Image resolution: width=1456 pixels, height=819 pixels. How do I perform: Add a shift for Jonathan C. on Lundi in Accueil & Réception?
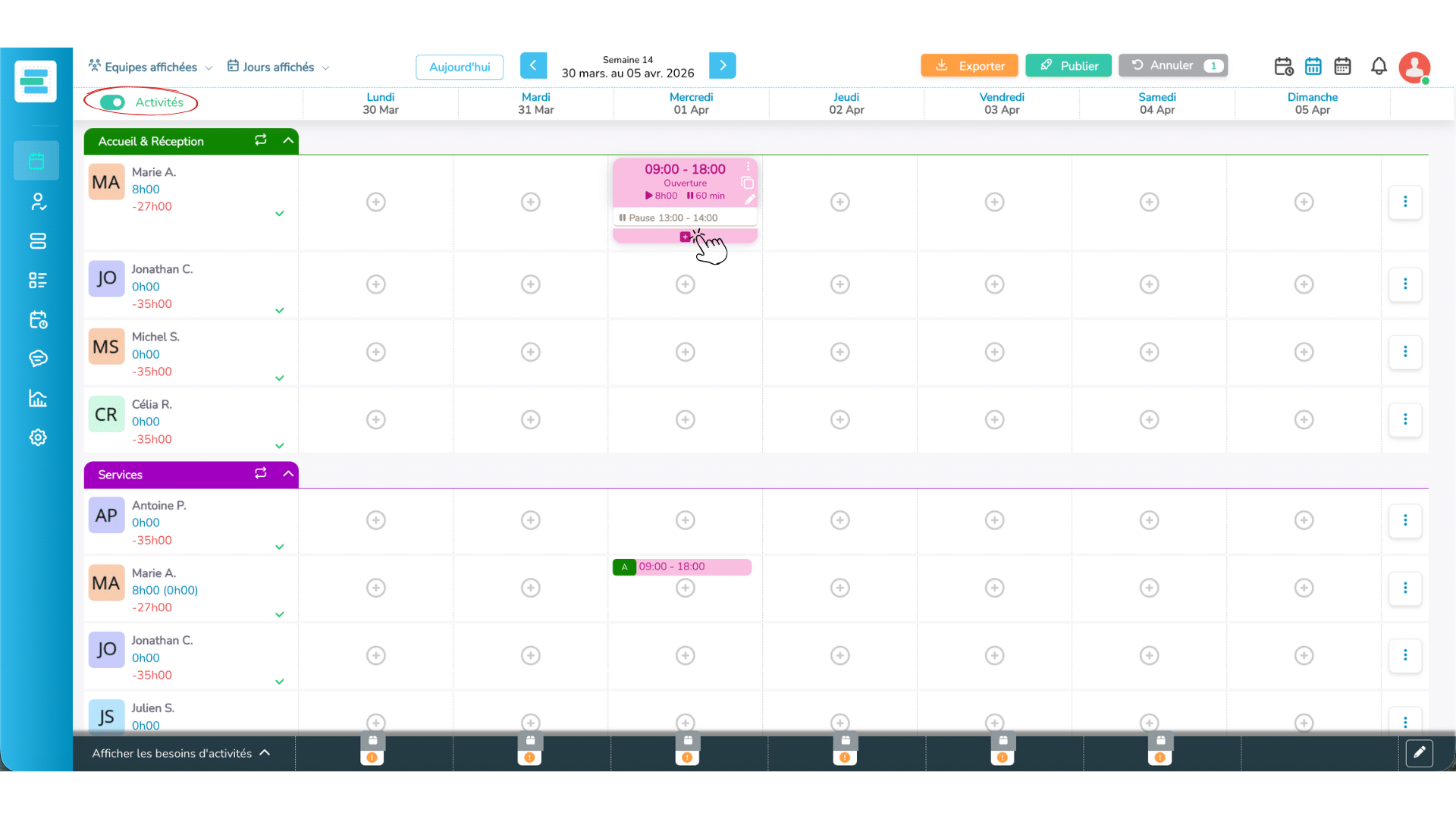(x=376, y=284)
